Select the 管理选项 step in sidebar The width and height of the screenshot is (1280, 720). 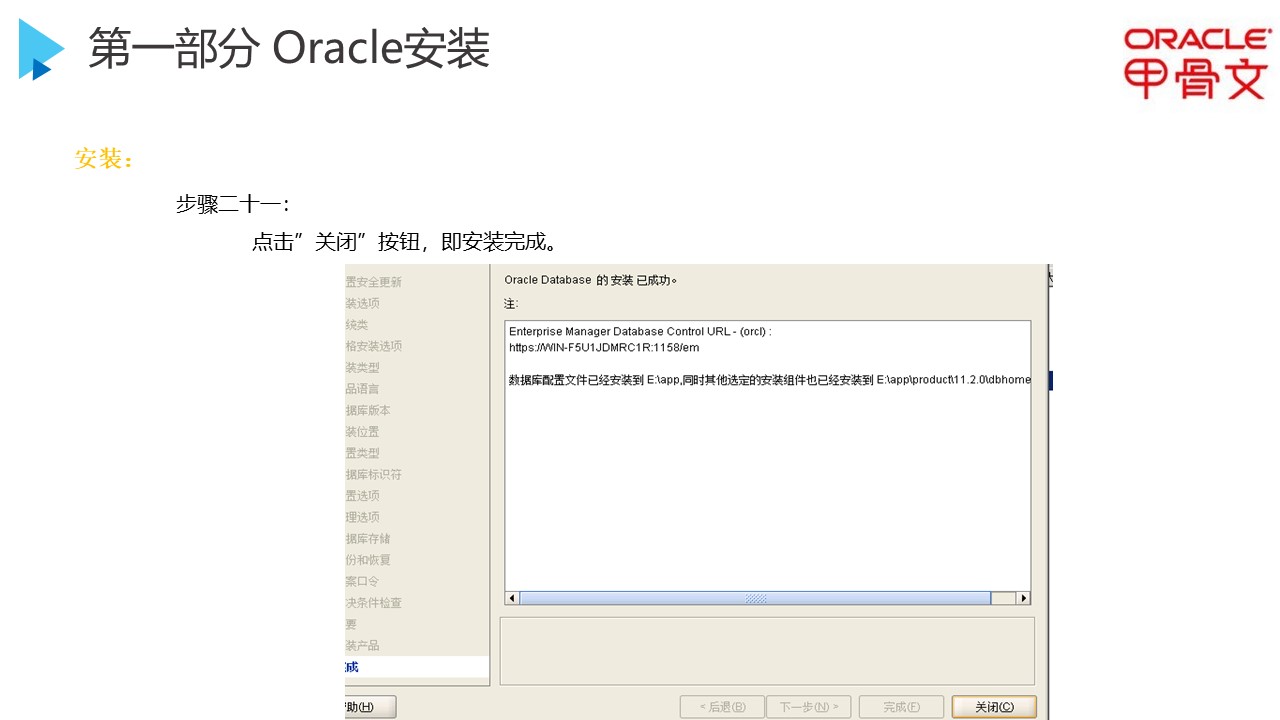pos(362,517)
